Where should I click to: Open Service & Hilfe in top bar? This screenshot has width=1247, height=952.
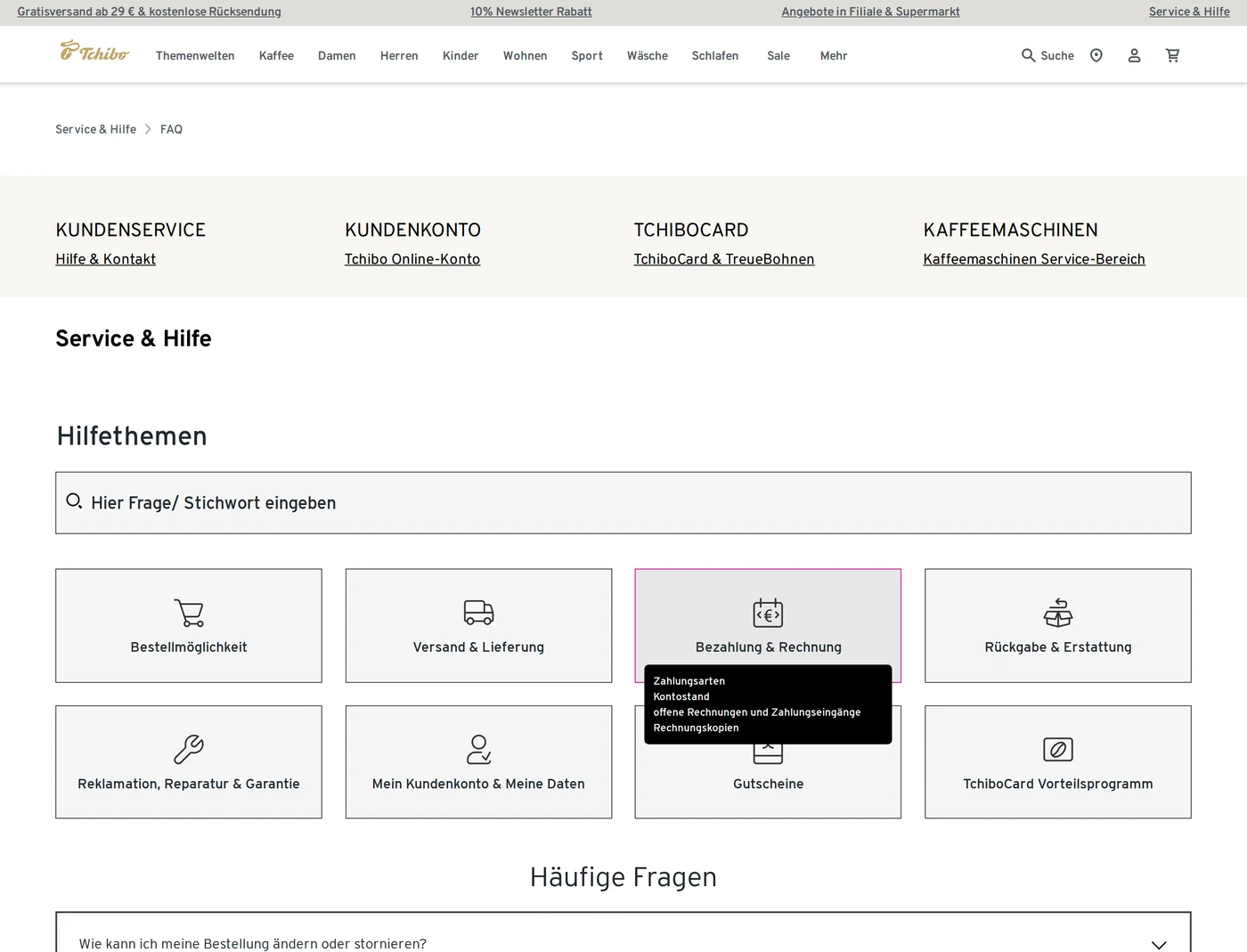[x=1189, y=12]
